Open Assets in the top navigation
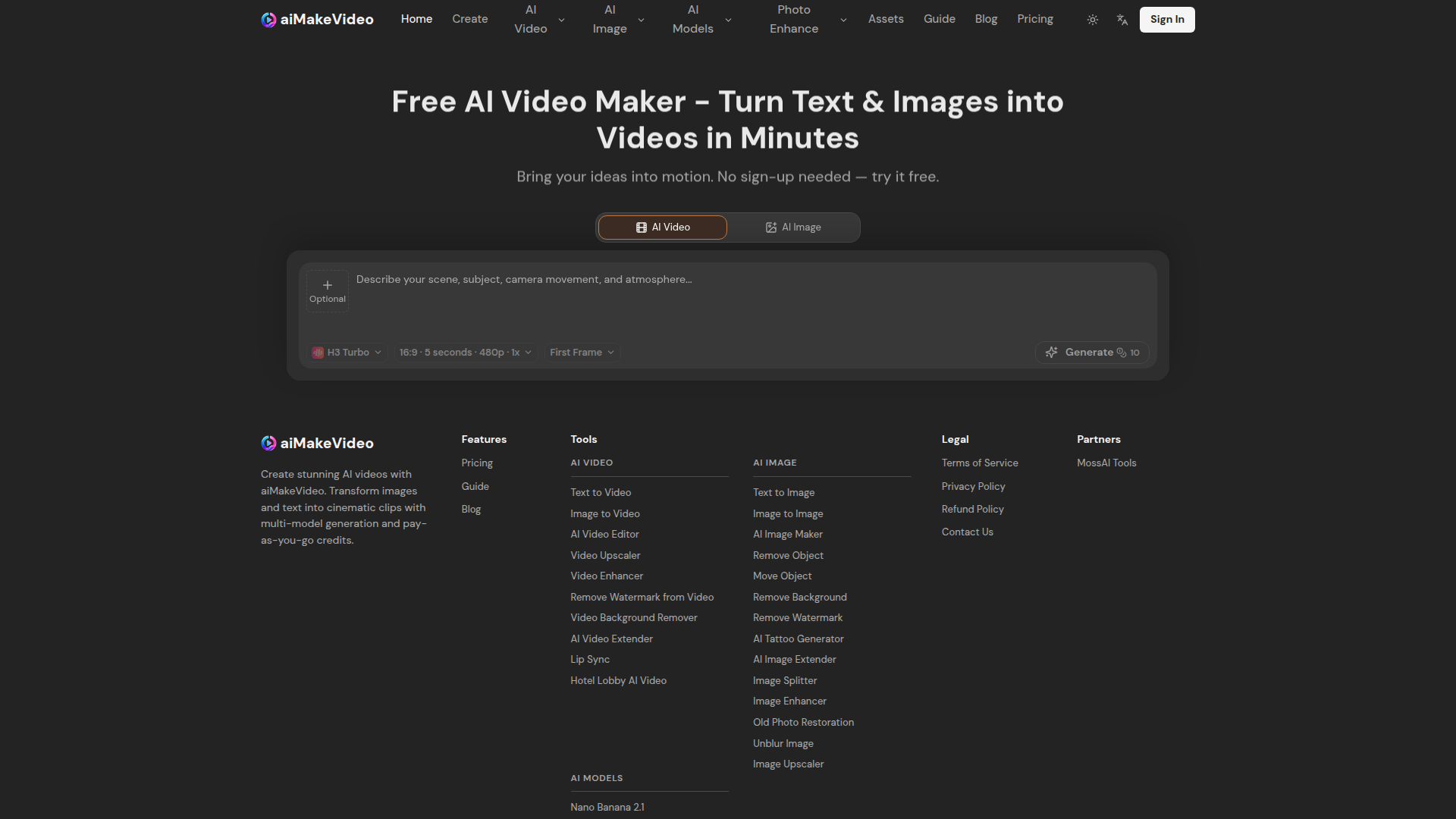 tap(886, 19)
